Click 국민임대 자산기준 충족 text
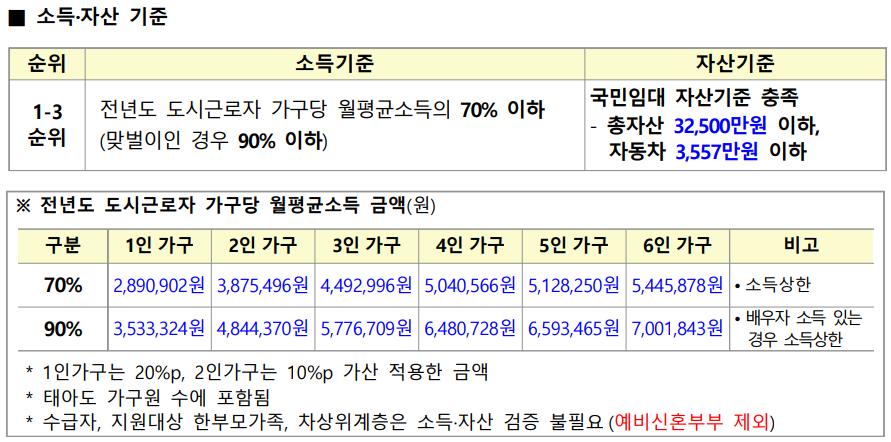 pyautogui.click(x=694, y=97)
